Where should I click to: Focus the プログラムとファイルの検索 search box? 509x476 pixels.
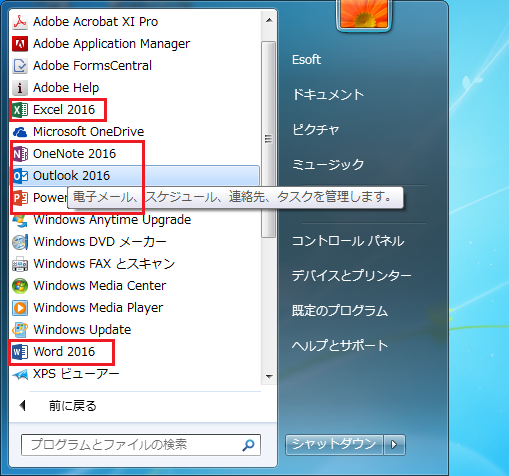tap(141, 445)
